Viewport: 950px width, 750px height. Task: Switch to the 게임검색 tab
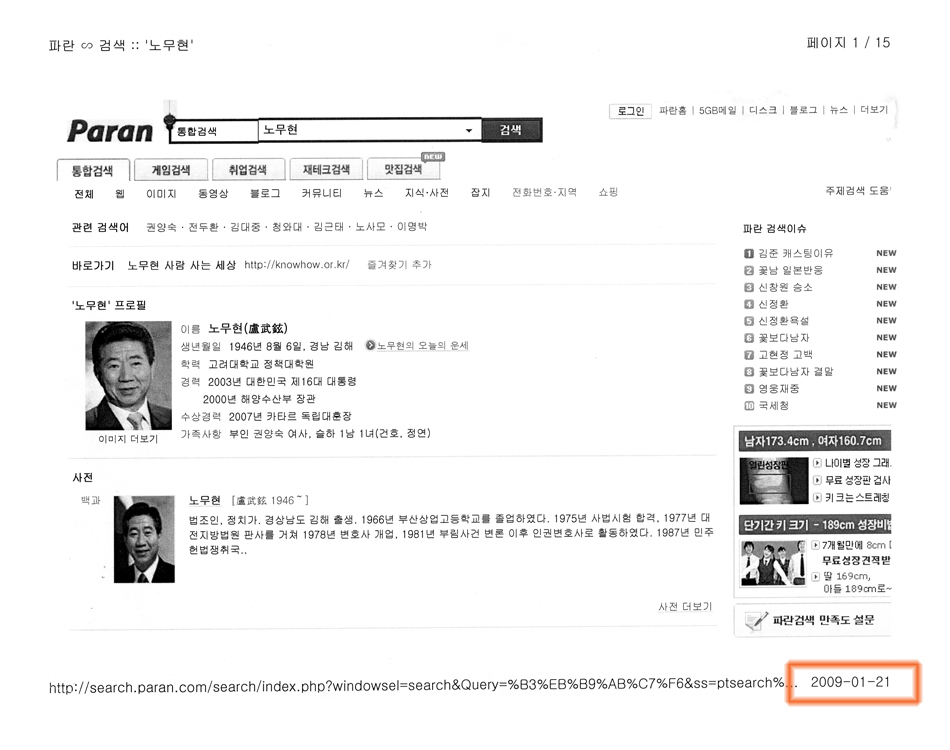point(171,170)
